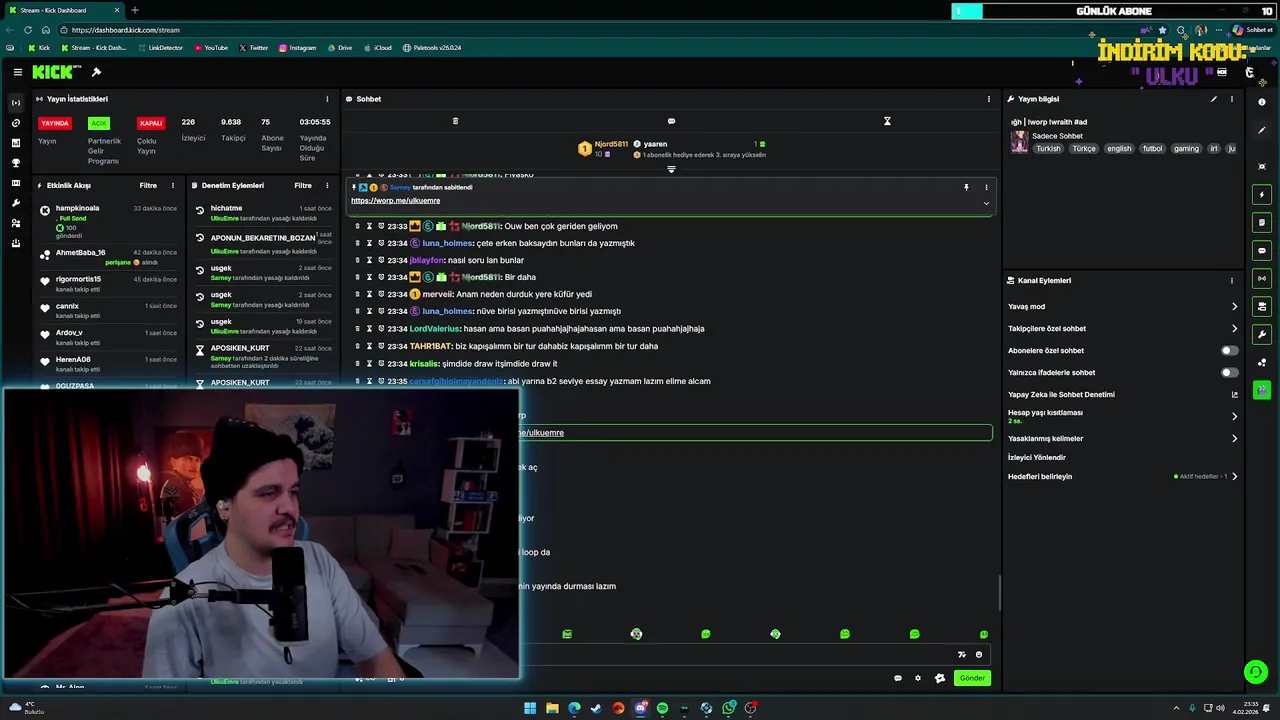Toggle the broadcast stats widget in right bar
The width and height of the screenshot is (1280, 720).
1262,278
